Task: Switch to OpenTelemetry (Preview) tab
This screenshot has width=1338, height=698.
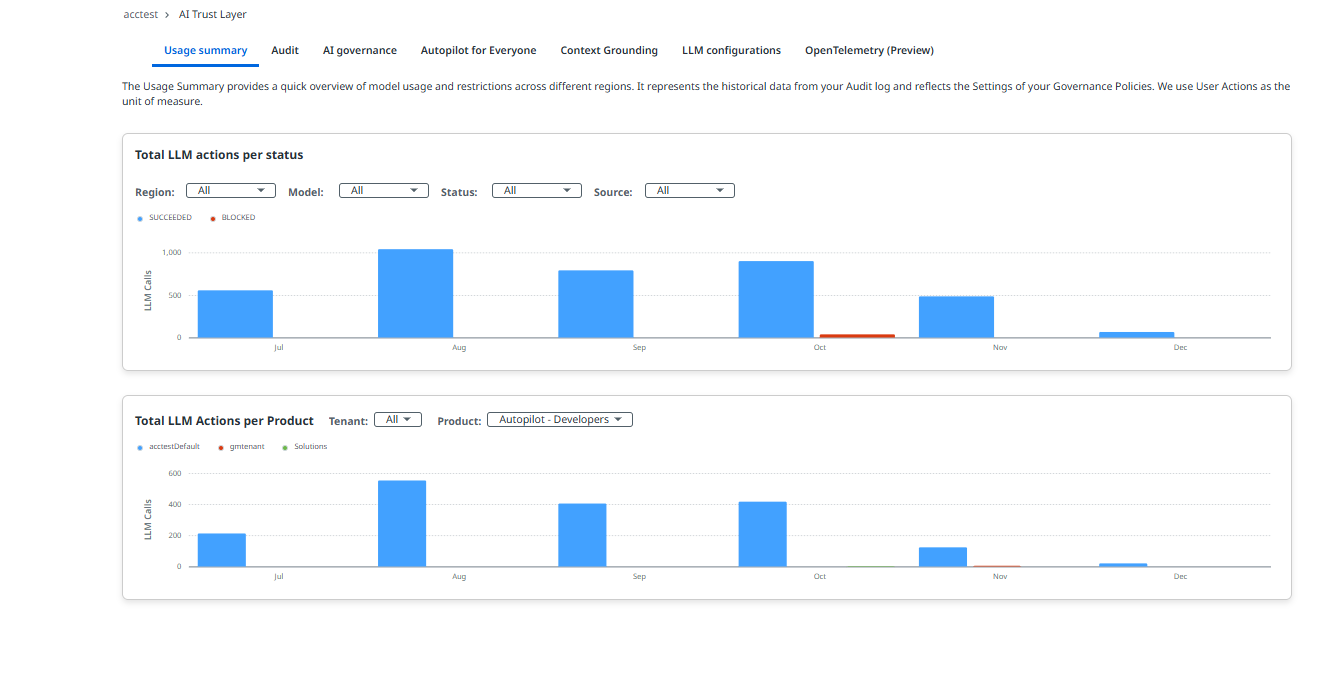Action: 869,51
